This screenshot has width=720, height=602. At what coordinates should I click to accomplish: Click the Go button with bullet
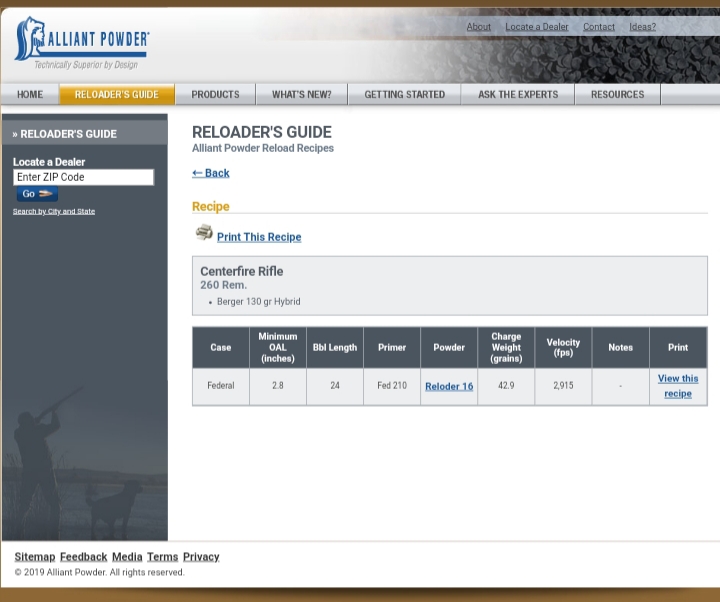pyautogui.click(x=37, y=194)
